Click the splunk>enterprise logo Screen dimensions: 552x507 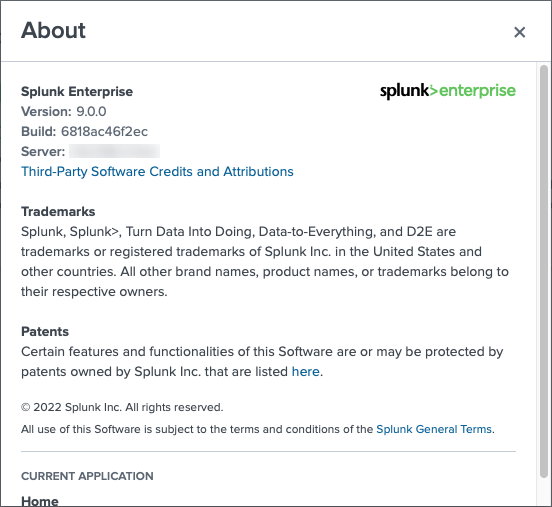click(448, 91)
